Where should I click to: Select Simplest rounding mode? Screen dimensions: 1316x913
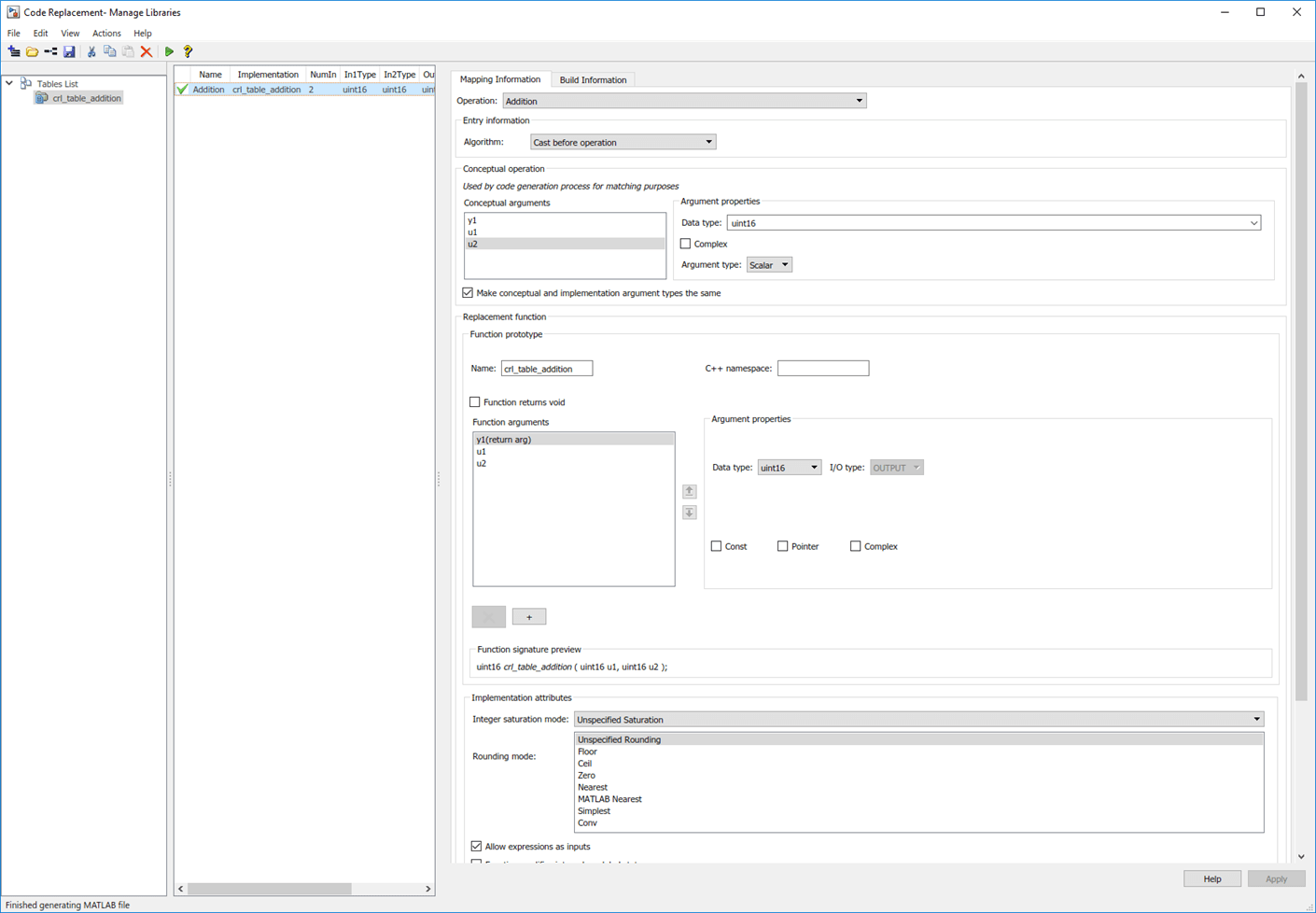[x=918, y=811]
